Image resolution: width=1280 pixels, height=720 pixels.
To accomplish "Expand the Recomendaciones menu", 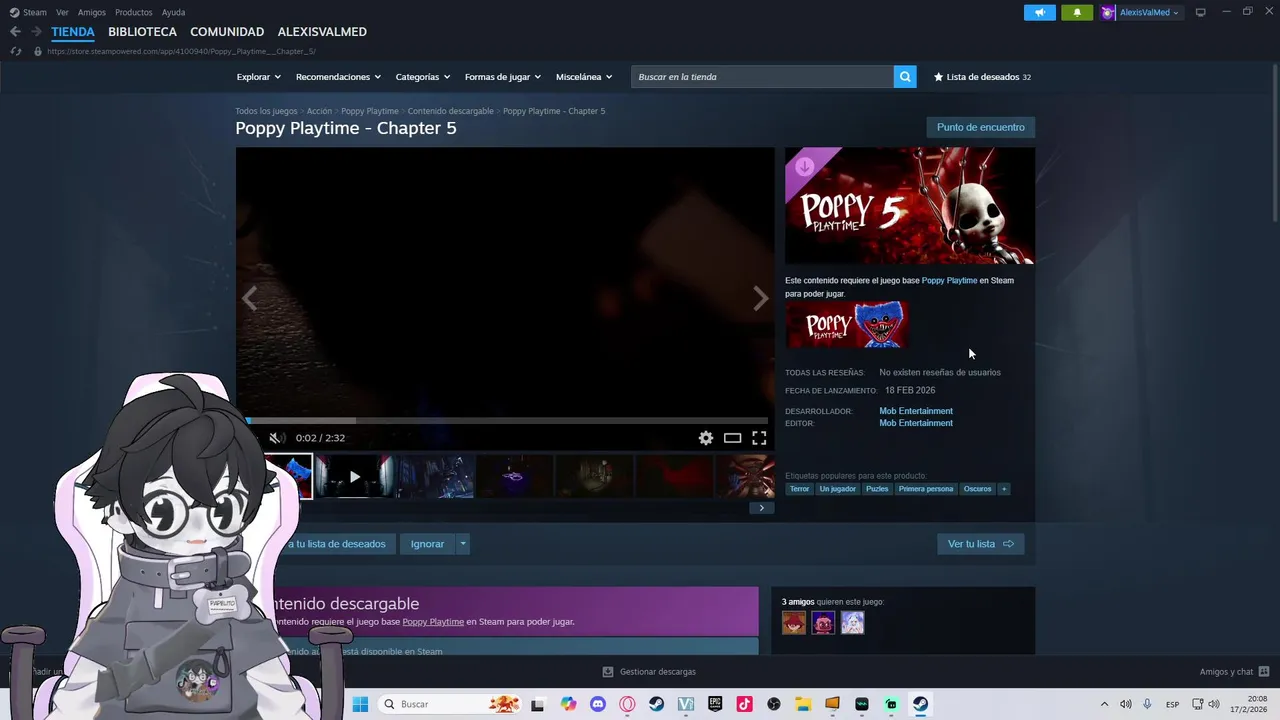I will [338, 77].
